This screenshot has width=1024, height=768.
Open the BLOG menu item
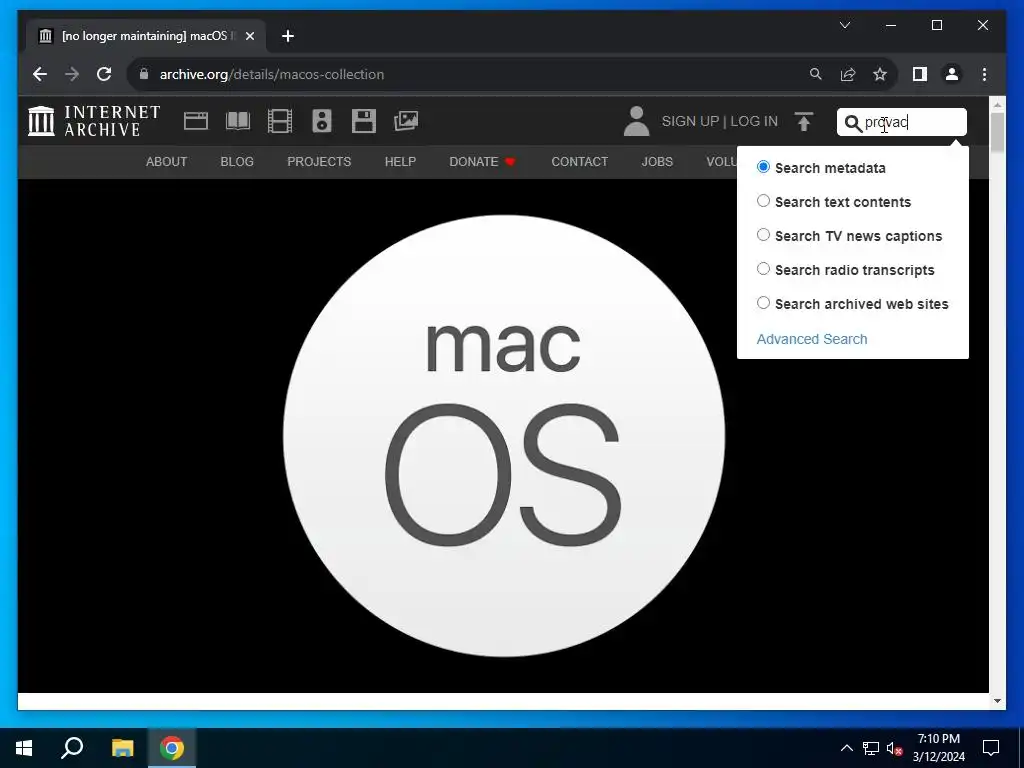click(237, 161)
